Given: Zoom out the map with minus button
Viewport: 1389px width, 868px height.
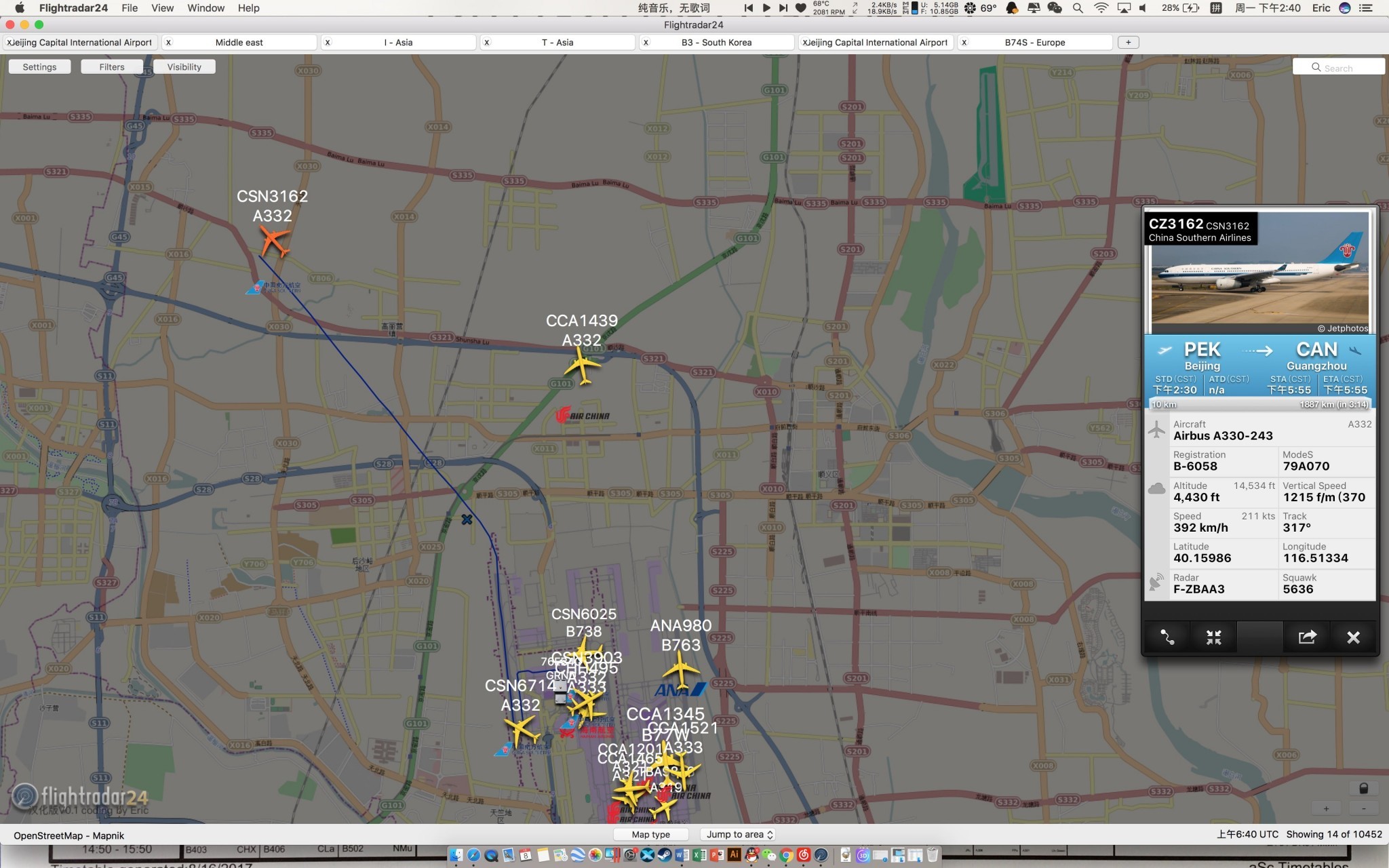Looking at the screenshot, I should pos(1364,808).
